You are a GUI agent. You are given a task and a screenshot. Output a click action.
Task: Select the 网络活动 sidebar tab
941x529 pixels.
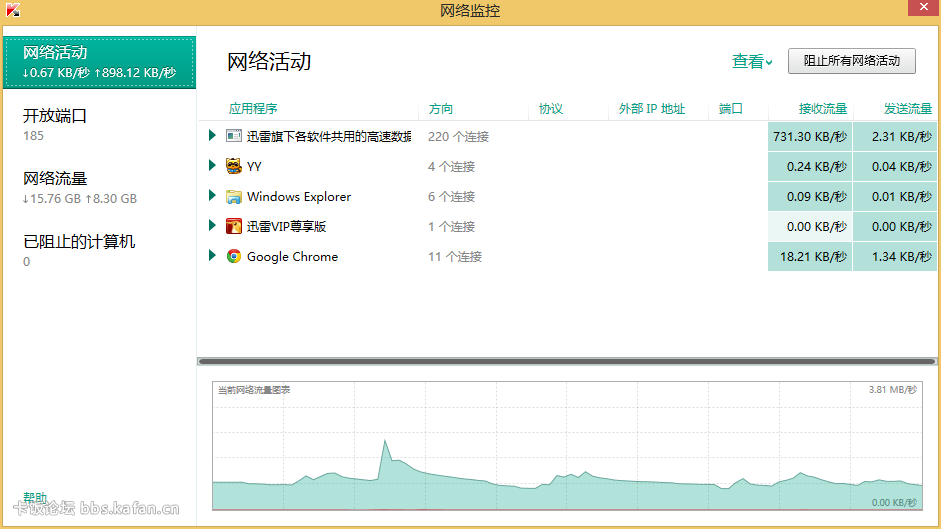pos(100,62)
